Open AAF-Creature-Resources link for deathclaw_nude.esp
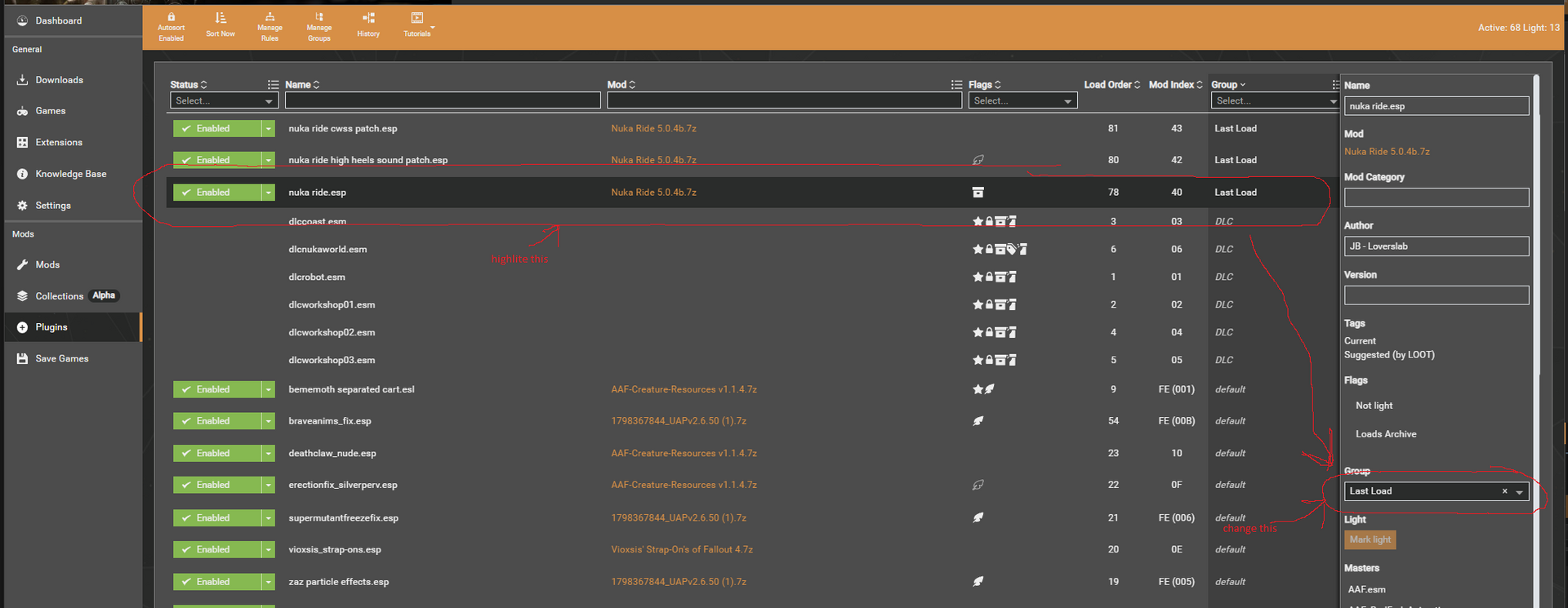The height and width of the screenshot is (608, 1568). [684, 453]
